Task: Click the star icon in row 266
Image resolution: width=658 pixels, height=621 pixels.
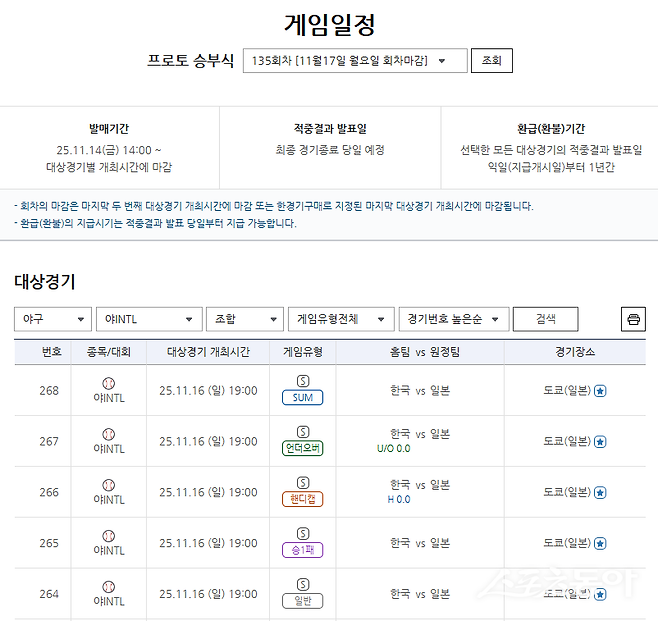Action: point(600,493)
